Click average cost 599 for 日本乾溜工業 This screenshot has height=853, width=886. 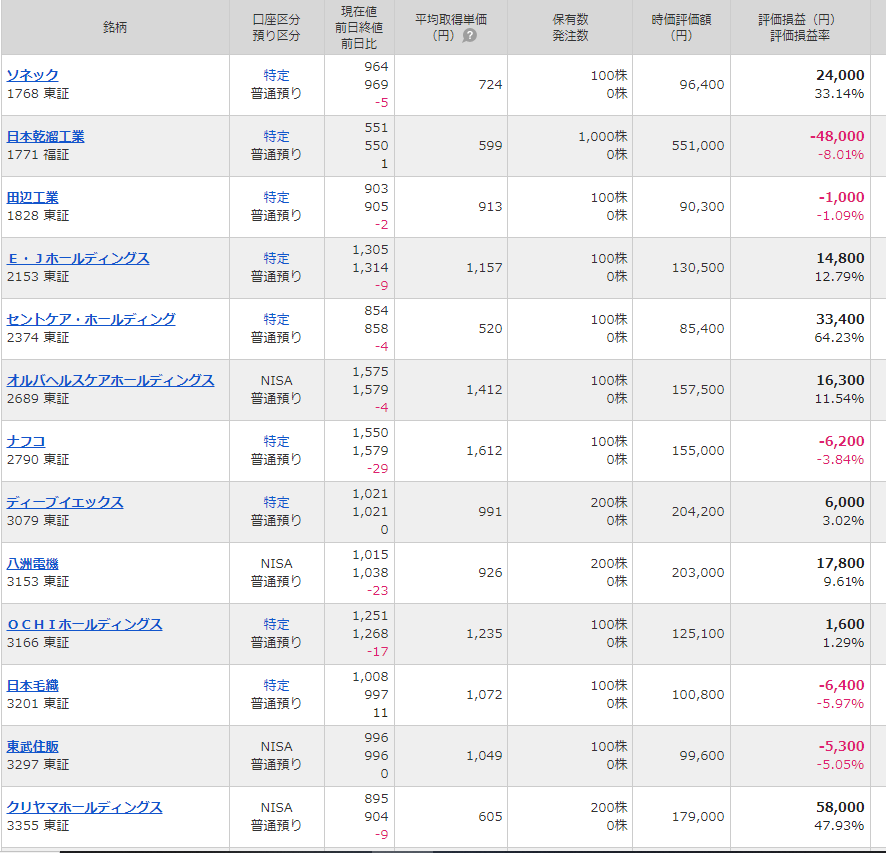[490, 146]
